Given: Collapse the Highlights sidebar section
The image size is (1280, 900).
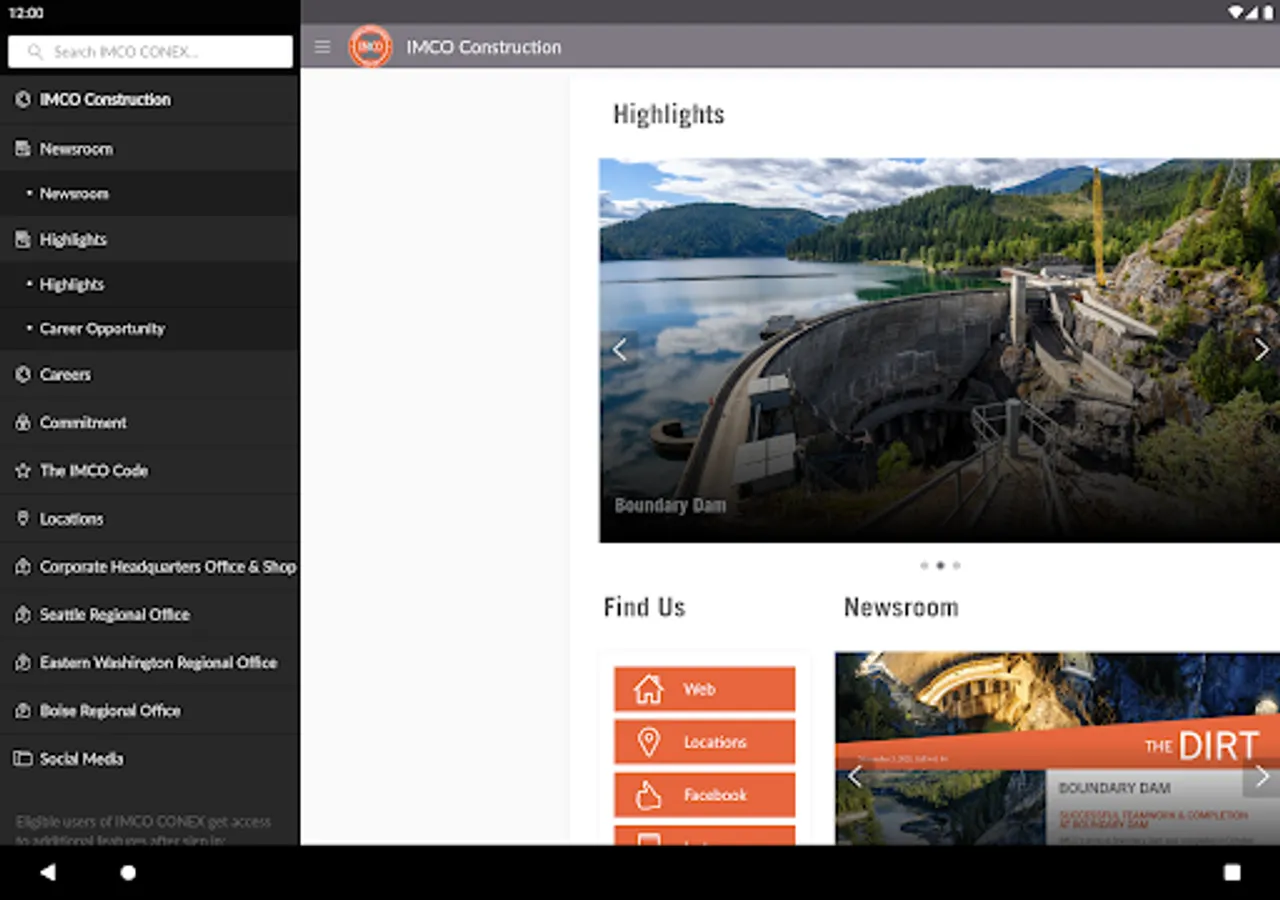Looking at the screenshot, I should pos(150,240).
